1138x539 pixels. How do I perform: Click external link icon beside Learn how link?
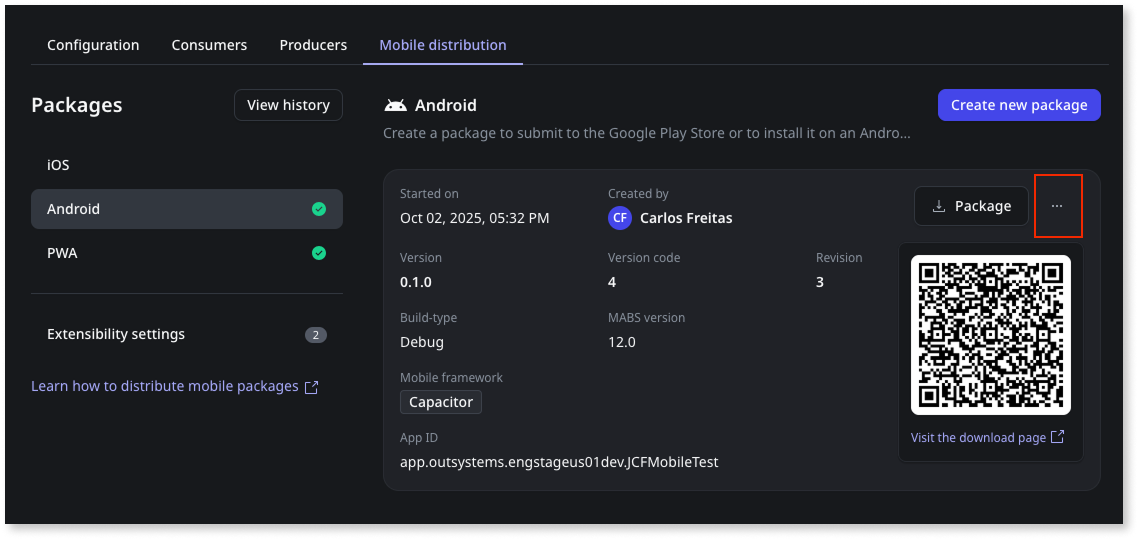[x=311, y=387]
